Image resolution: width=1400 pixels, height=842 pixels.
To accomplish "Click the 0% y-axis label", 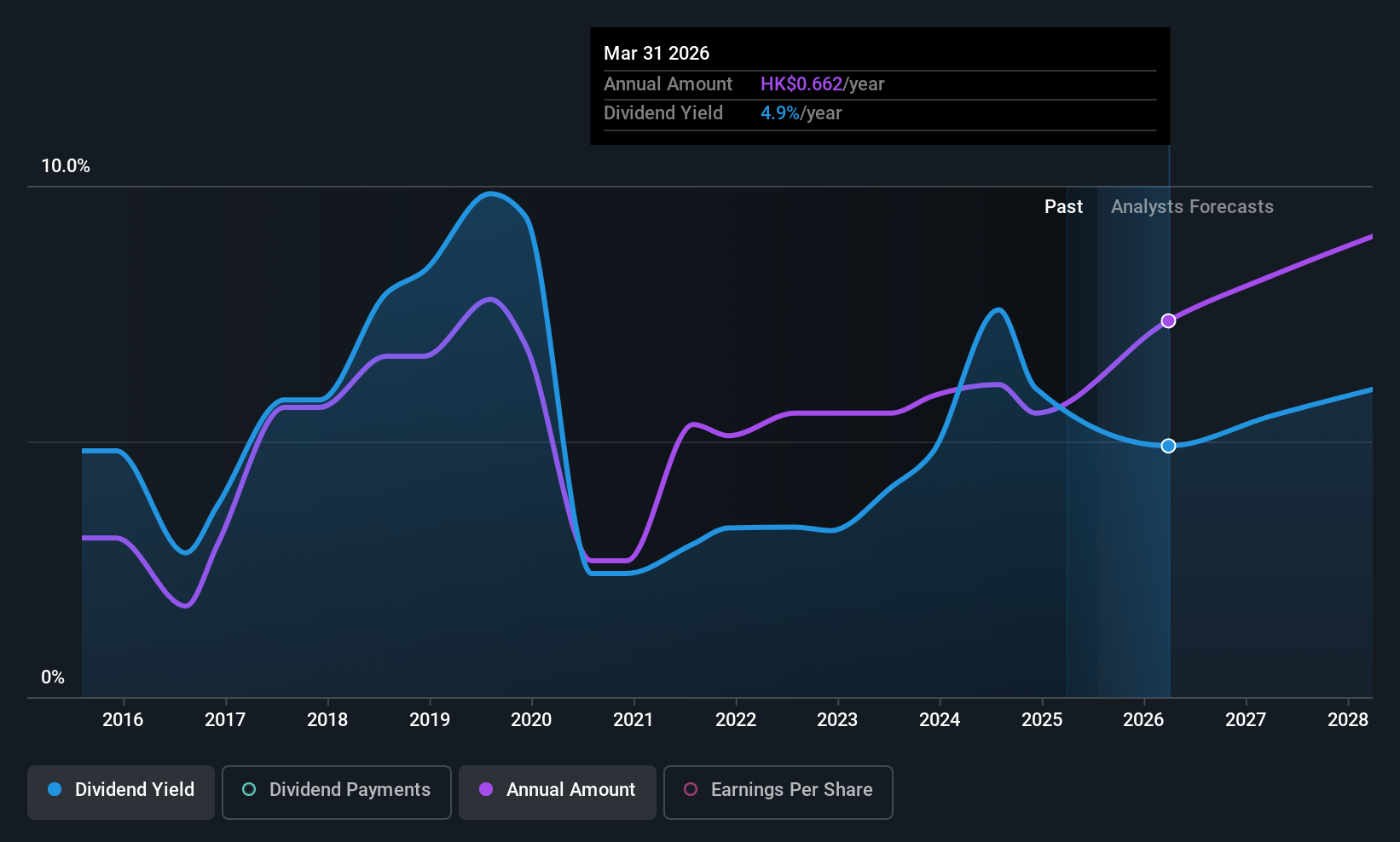I will (53, 677).
